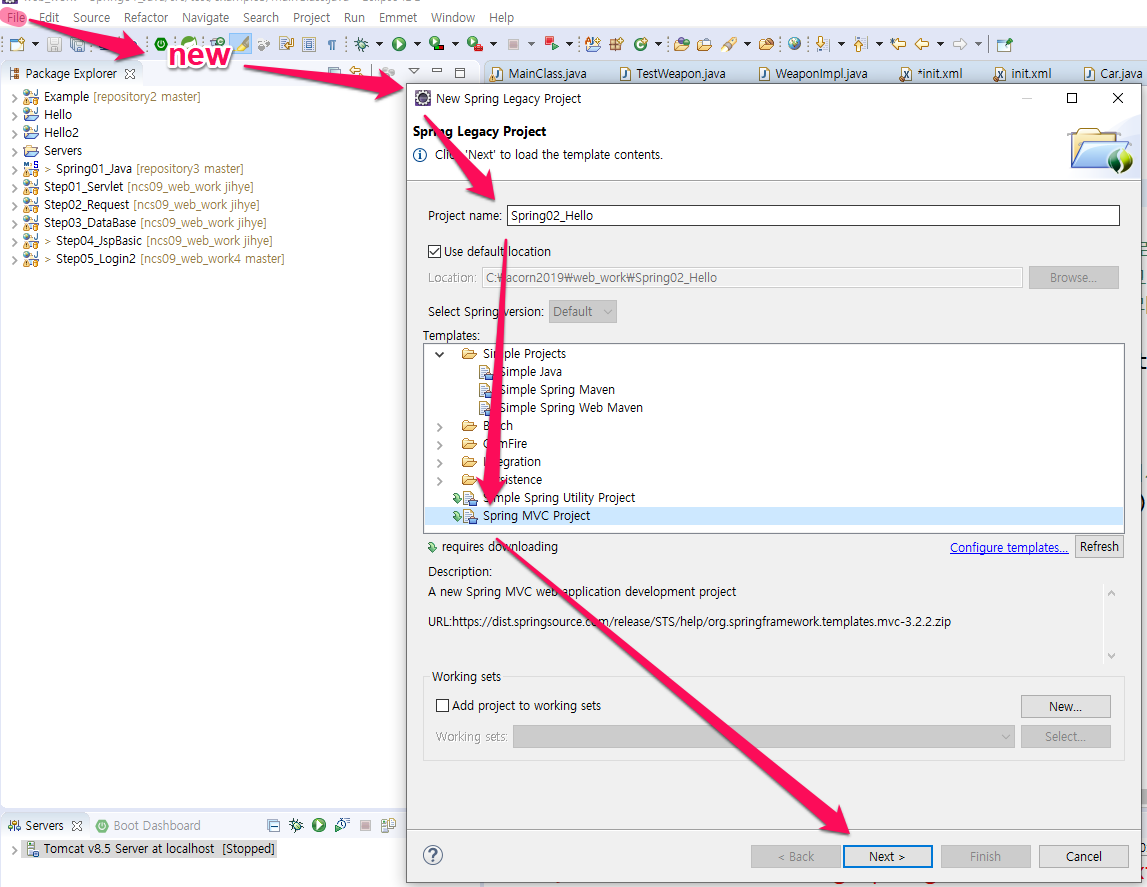Open the Emmet menu

coord(398,17)
